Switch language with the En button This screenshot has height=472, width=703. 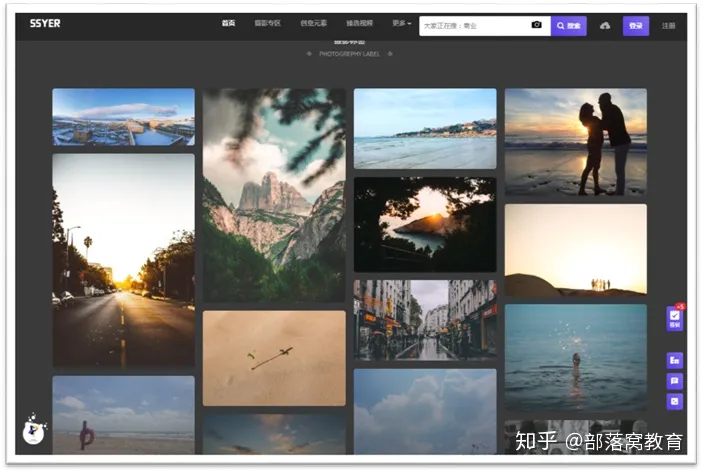pyautogui.click(x=675, y=360)
